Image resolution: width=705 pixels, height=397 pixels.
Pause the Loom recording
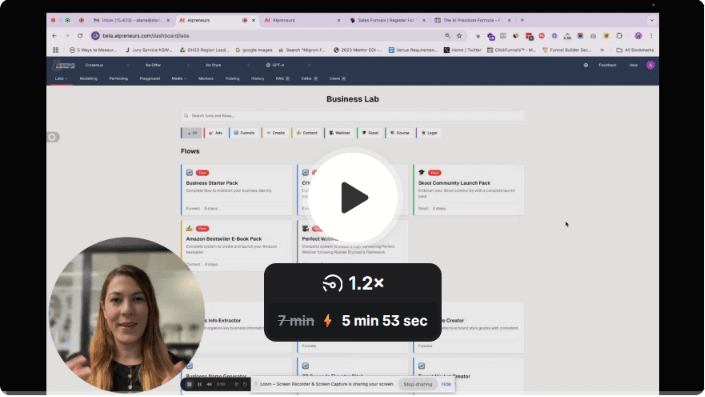(x=199, y=384)
